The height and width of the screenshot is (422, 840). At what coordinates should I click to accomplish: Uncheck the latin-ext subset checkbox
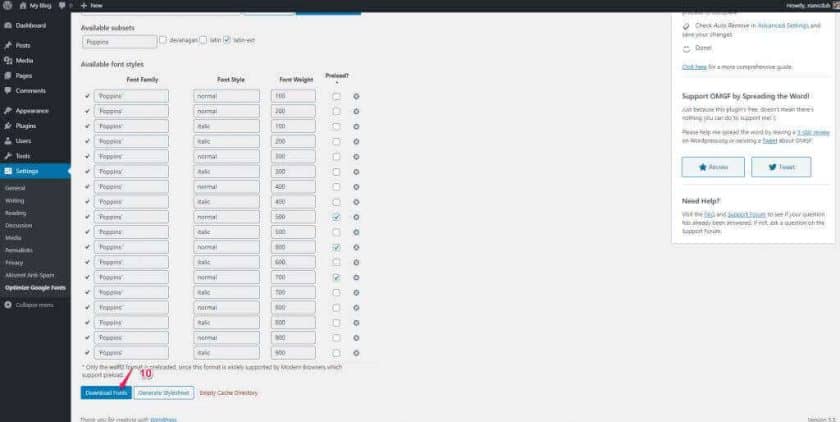pos(227,40)
